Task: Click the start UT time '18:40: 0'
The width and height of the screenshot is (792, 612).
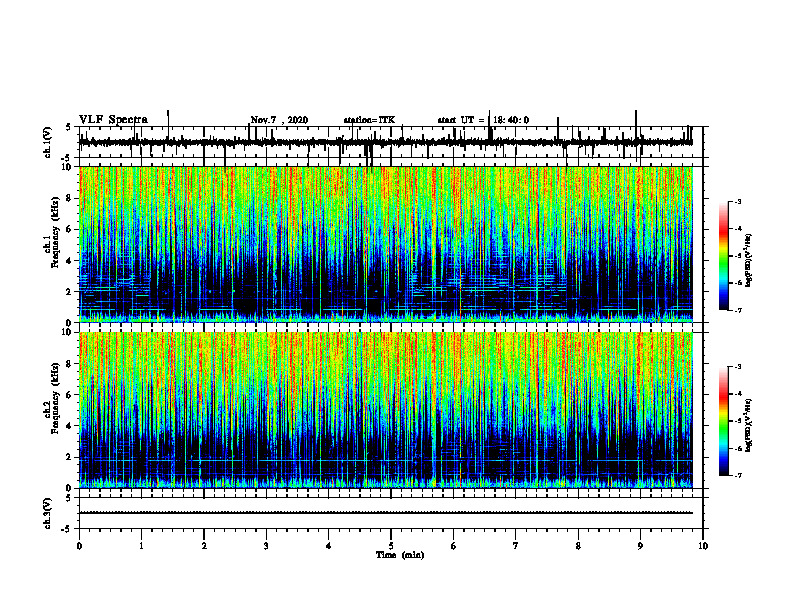Action: pos(511,120)
